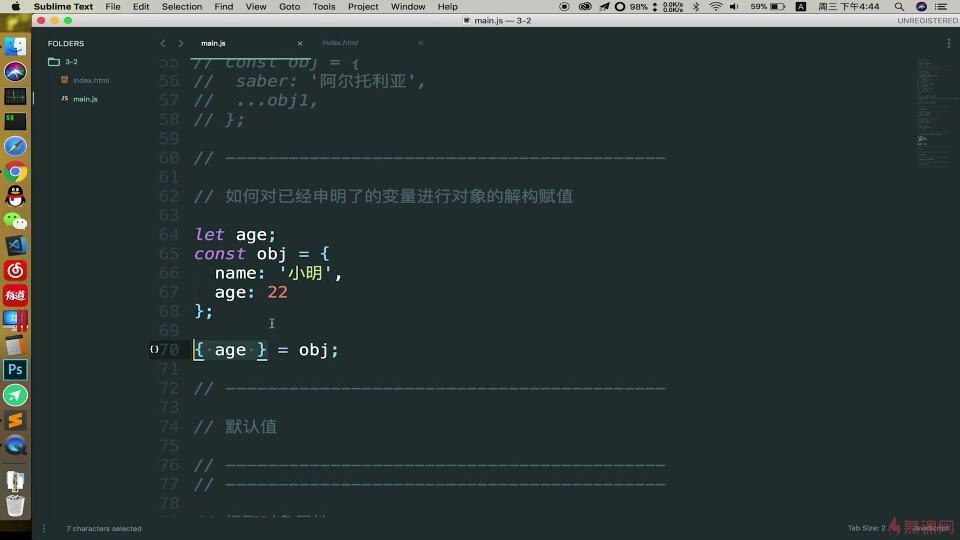Screen dimensions: 960x540
Task: Click the curly-brace gutter icon at line 70
Action: tap(154, 349)
